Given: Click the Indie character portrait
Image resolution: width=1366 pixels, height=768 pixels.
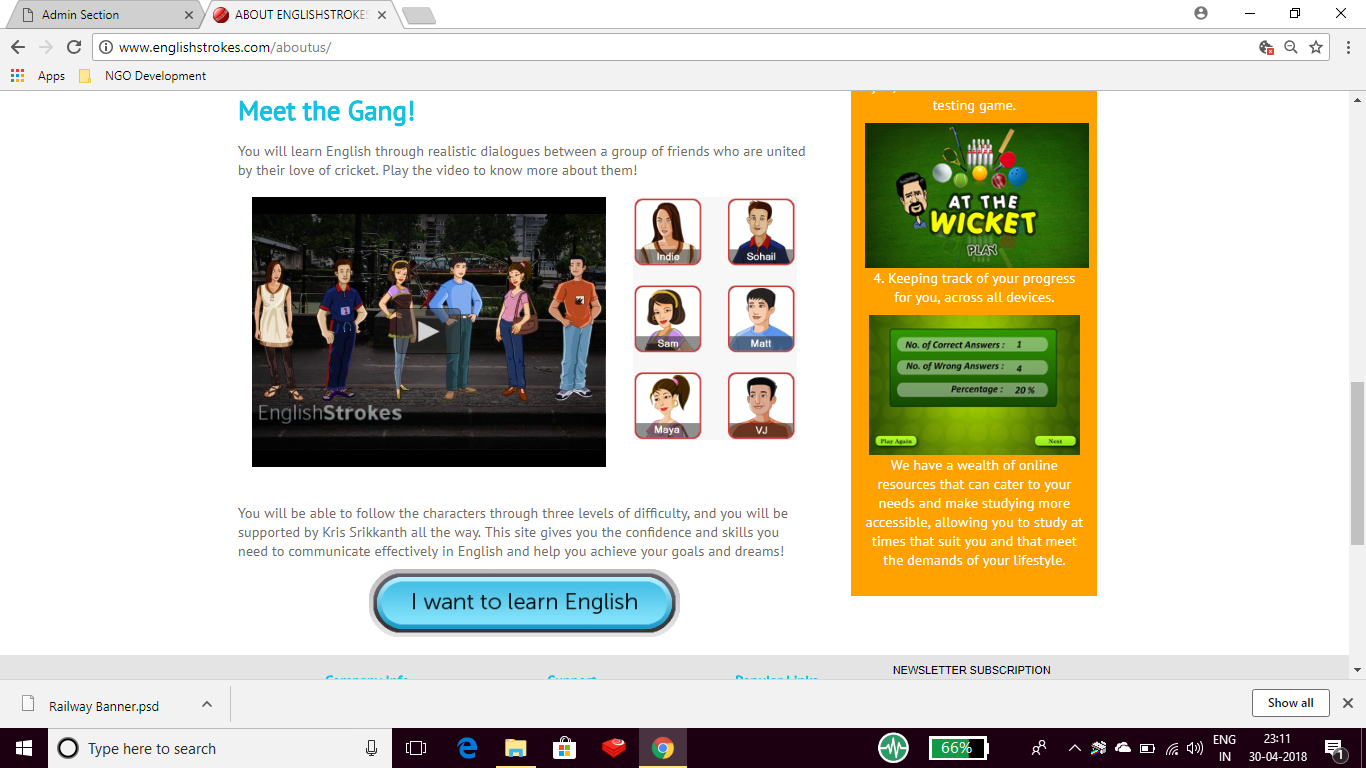Looking at the screenshot, I should [667, 232].
